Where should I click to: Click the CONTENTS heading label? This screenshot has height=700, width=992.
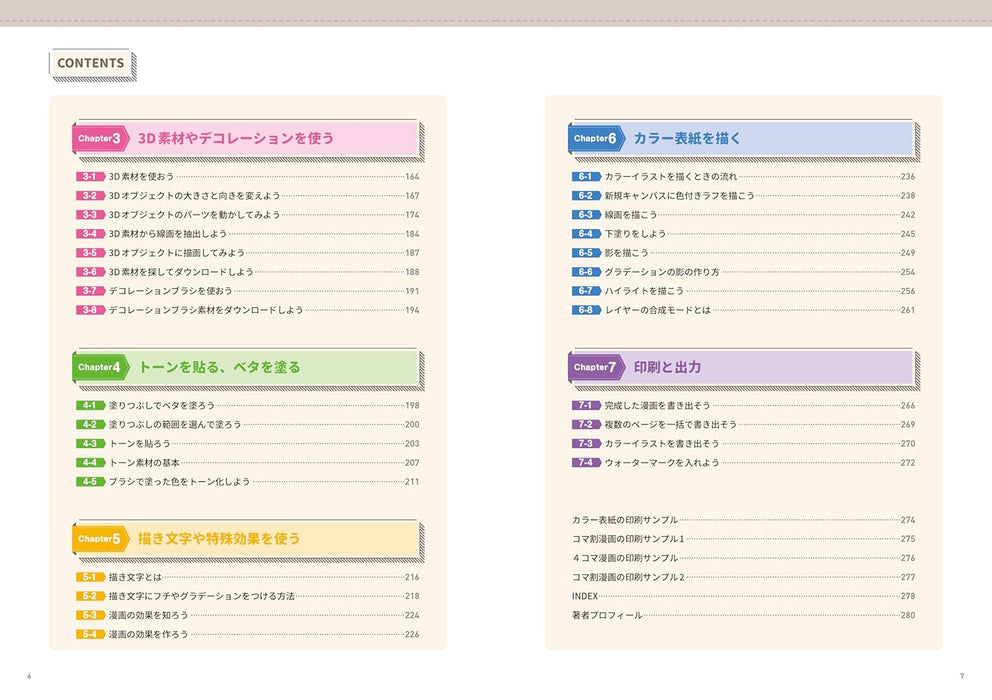click(x=91, y=63)
